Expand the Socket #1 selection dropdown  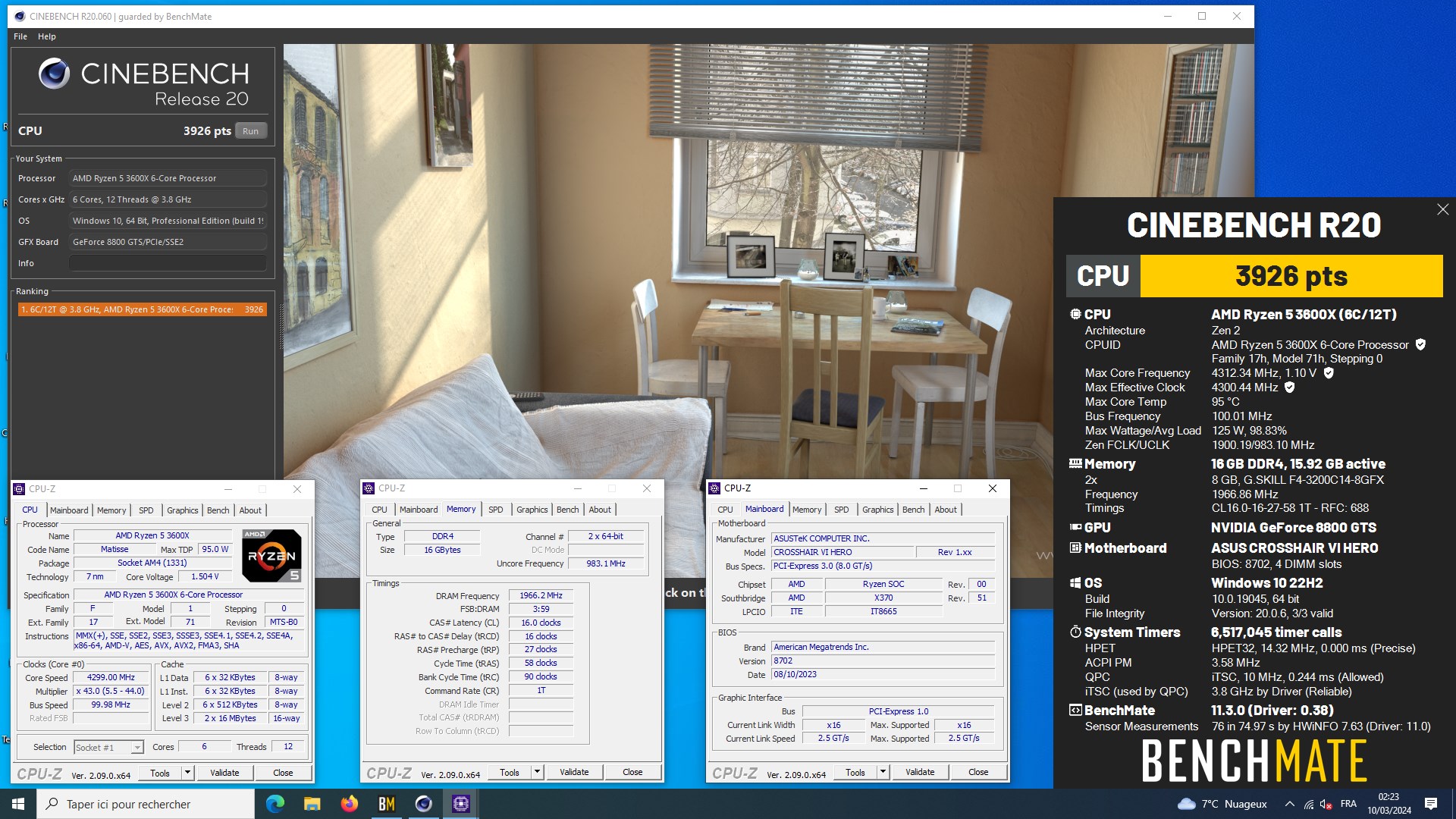click(137, 748)
